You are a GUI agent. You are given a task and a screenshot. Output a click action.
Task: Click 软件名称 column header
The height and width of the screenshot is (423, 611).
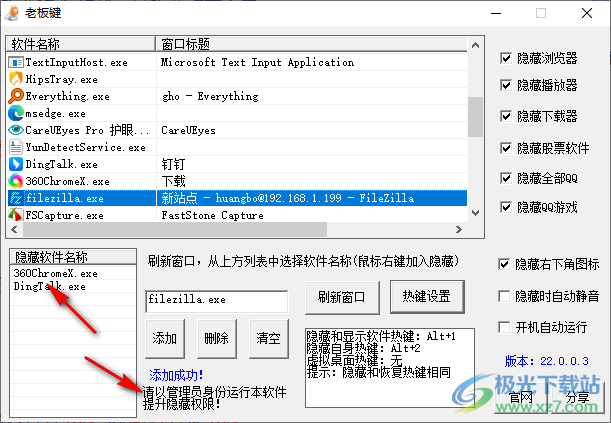(81, 44)
